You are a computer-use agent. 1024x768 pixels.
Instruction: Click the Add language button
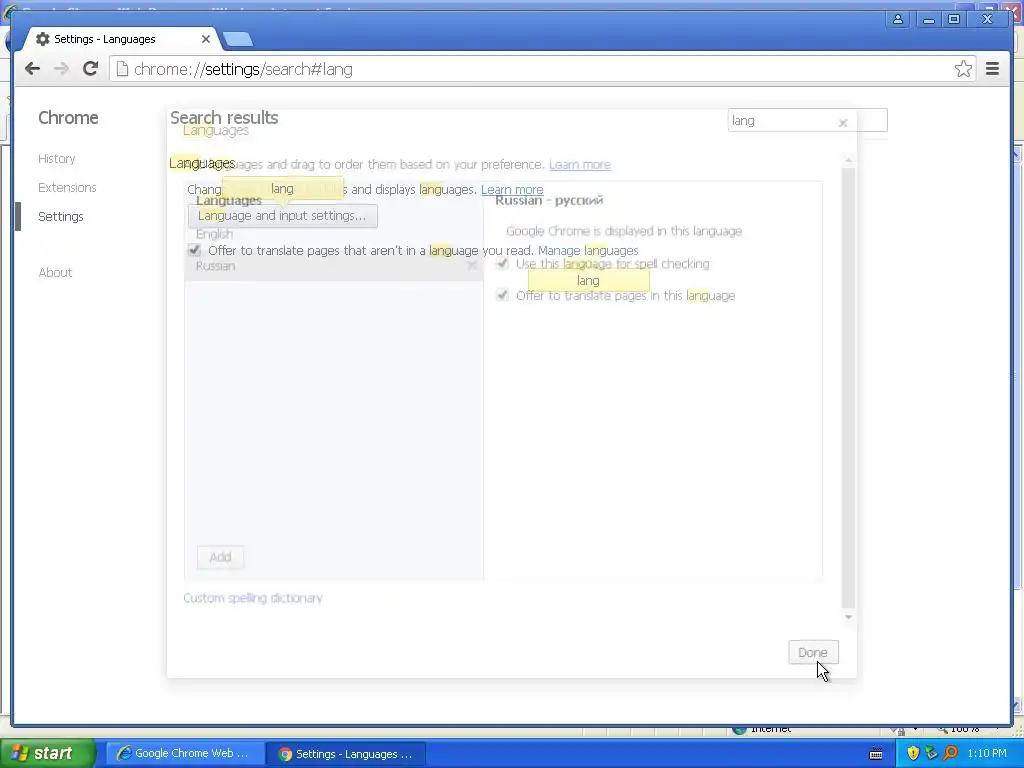click(x=220, y=557)
